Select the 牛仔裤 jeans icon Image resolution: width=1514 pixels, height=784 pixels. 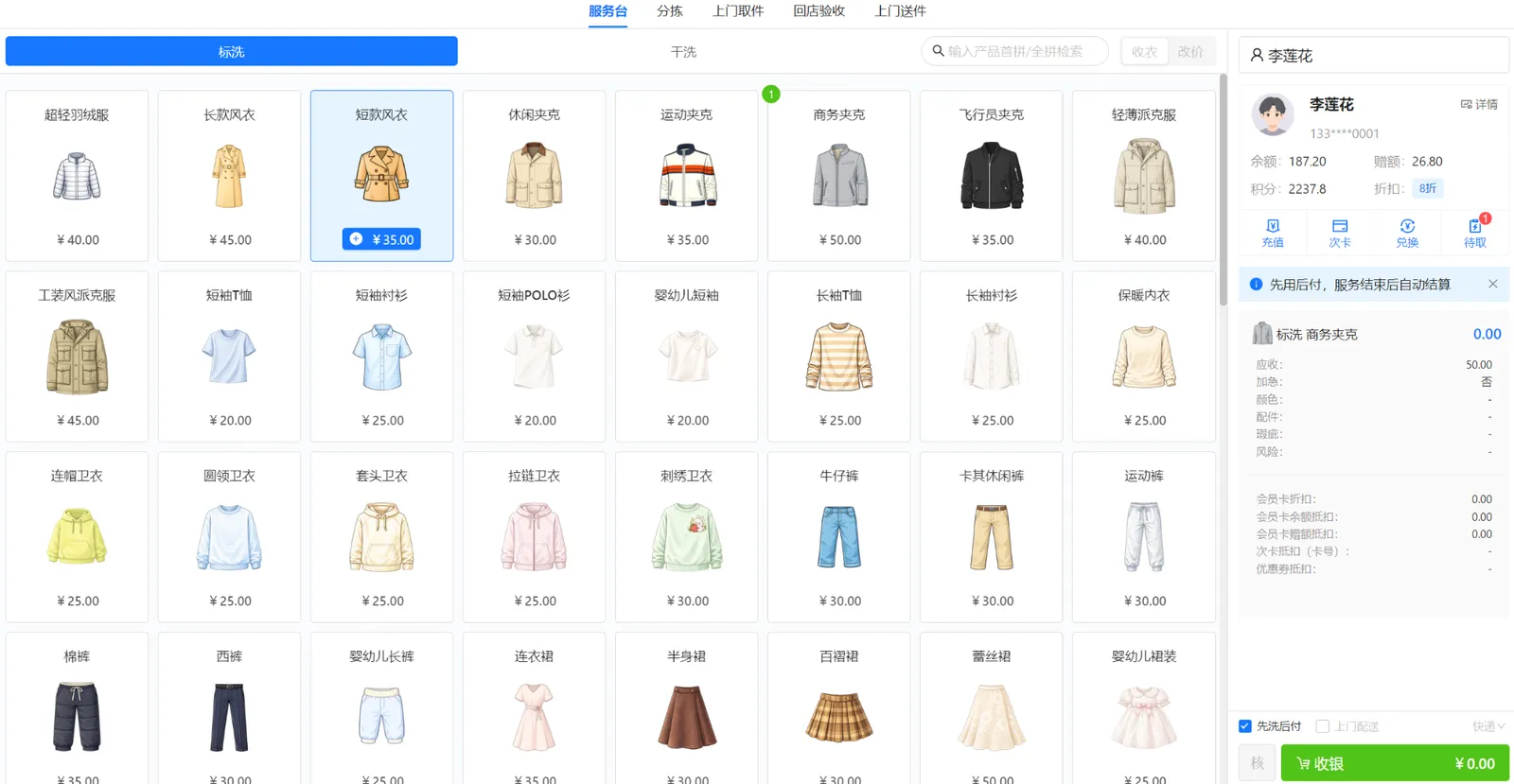coord(839,536)
